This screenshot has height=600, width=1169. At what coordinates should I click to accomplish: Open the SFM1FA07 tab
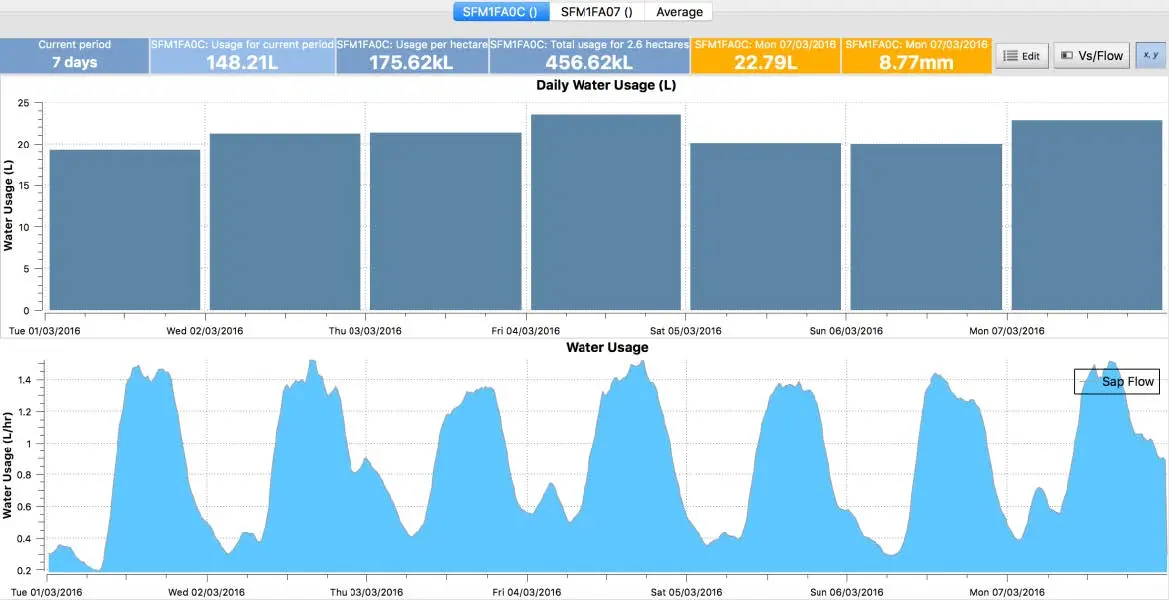[596, 12]
